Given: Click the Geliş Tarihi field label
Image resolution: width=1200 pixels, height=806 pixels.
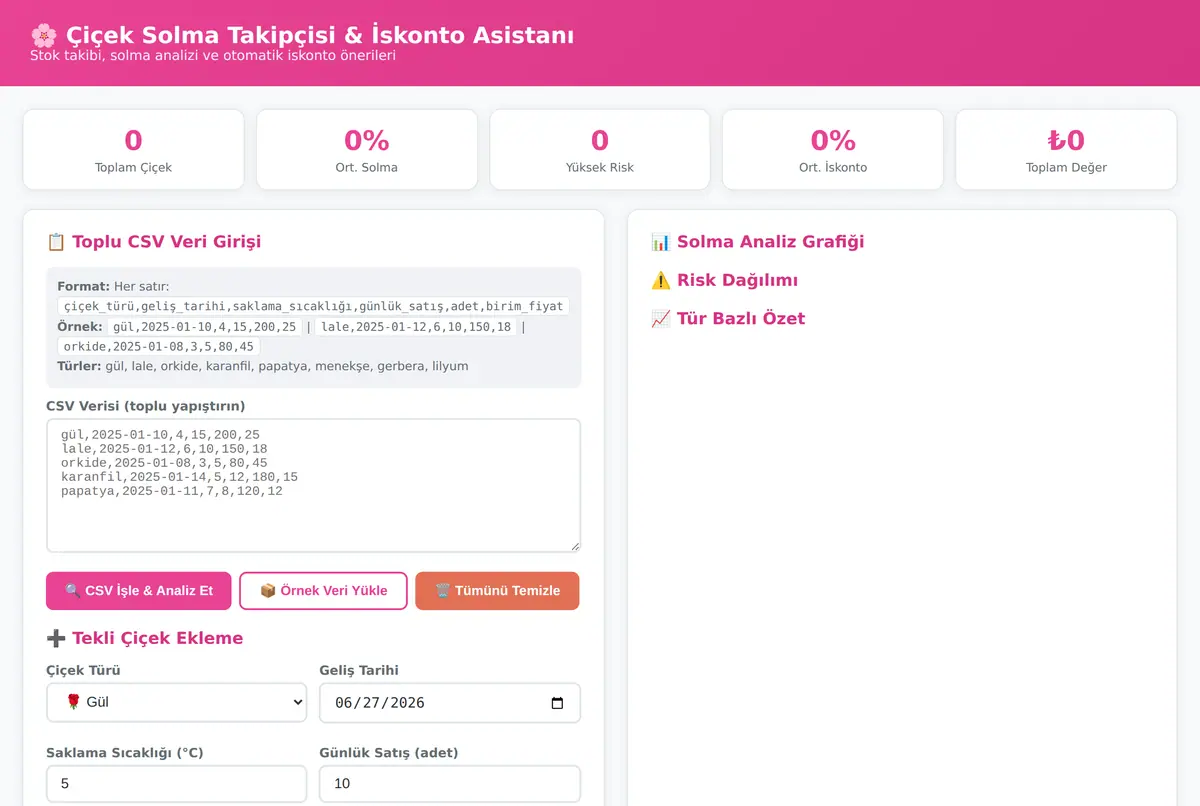Looking at the screenshot, I should [x=359, y=670].
